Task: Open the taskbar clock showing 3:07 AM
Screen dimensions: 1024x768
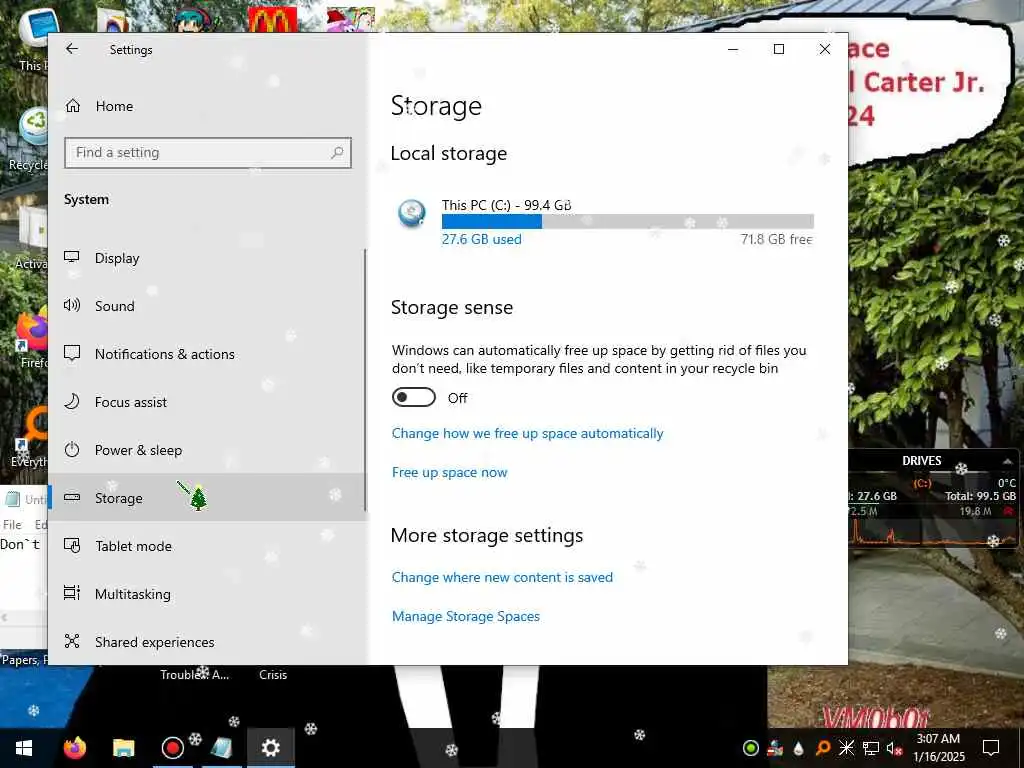Action: (x=938, y=748)
